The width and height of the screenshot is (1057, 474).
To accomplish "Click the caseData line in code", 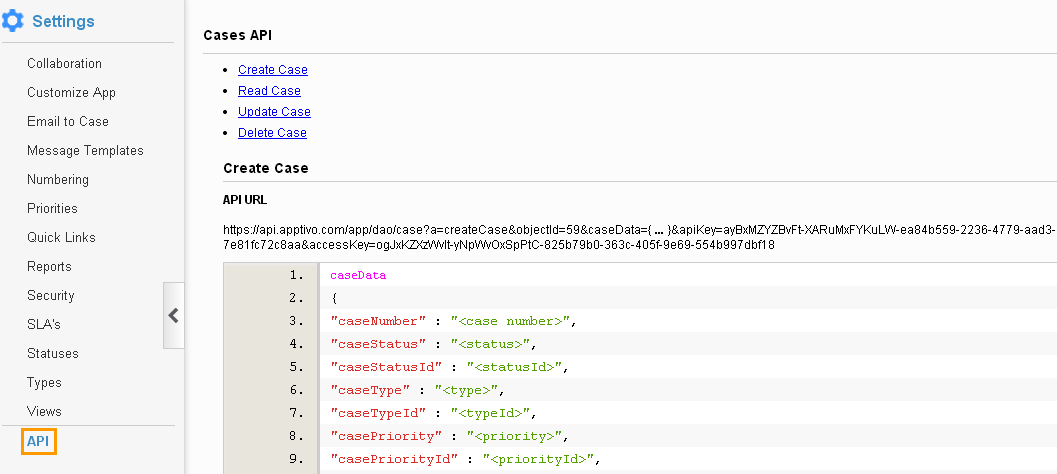I will point(358,275).
